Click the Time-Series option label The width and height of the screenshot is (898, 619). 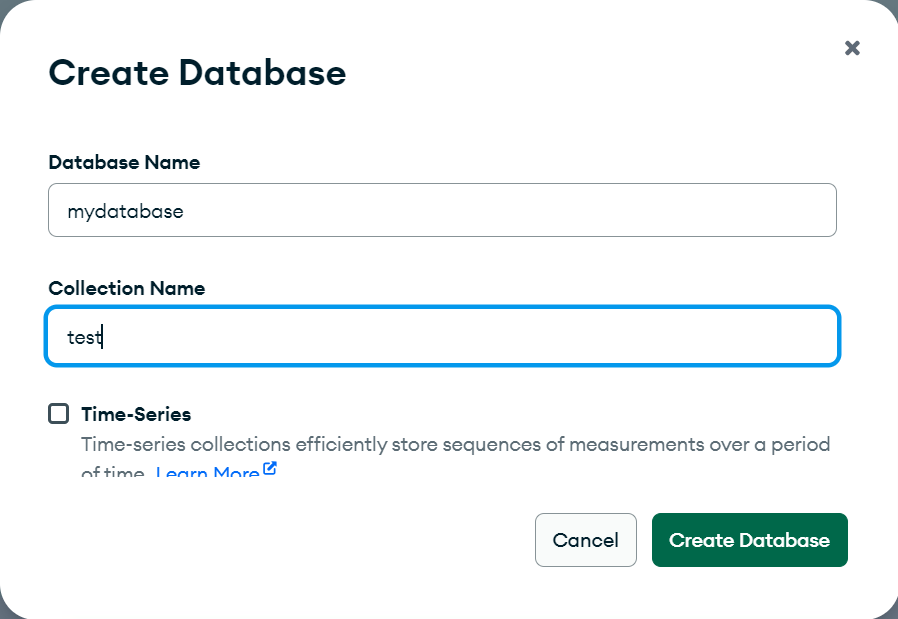[136, 414]
